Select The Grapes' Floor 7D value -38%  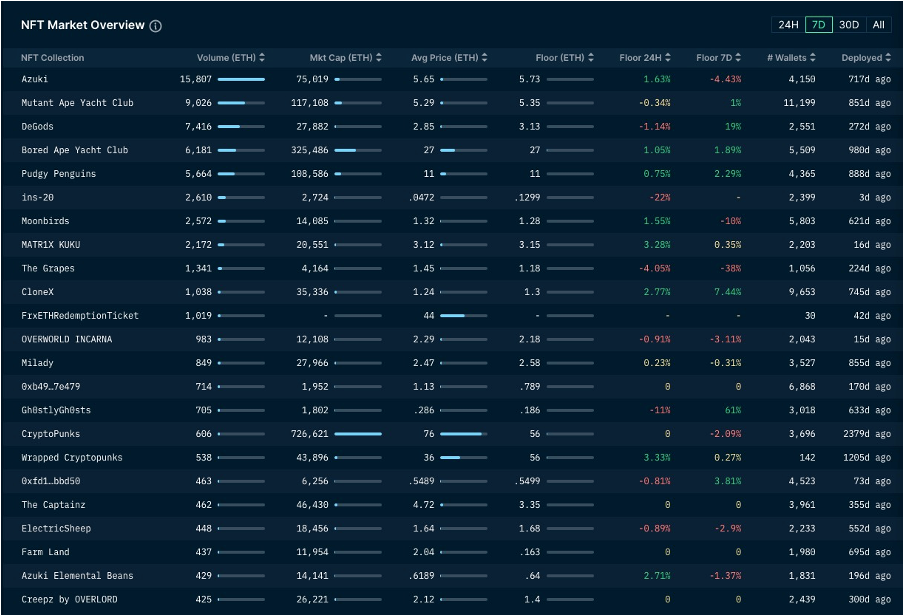tap(730, 268)
